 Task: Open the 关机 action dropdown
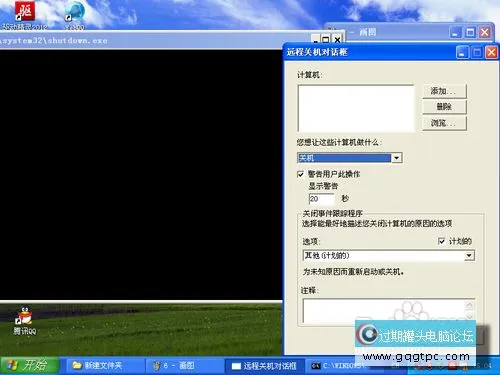pos(350,158)
